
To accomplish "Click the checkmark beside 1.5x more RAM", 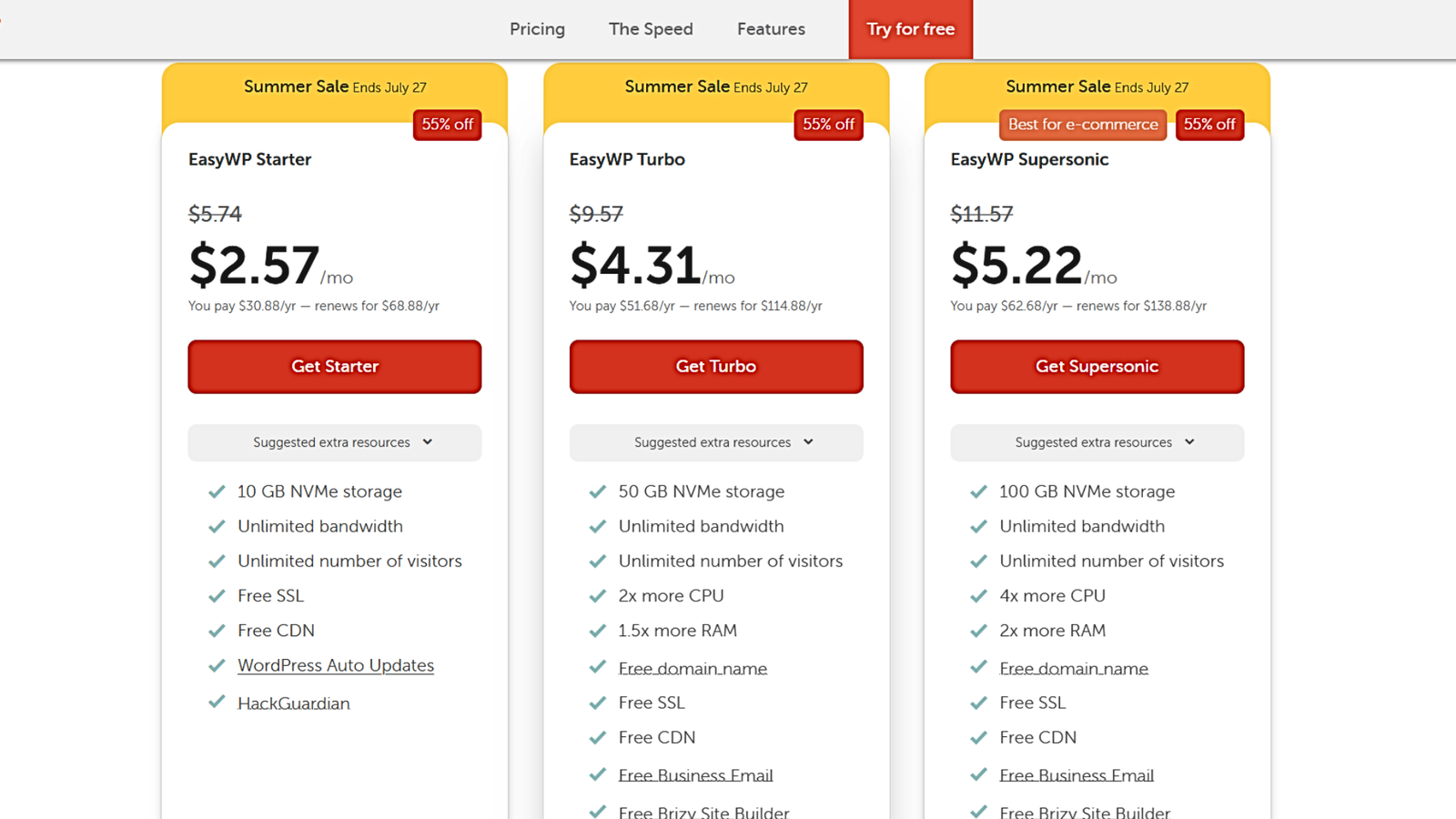I will (598, 631).
